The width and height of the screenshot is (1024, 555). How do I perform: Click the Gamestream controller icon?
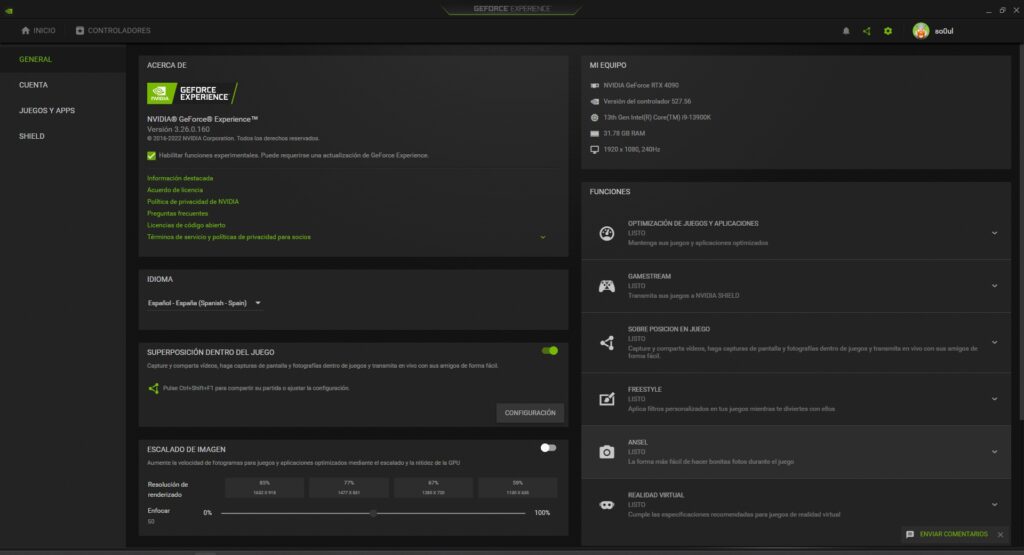[606, 286]
